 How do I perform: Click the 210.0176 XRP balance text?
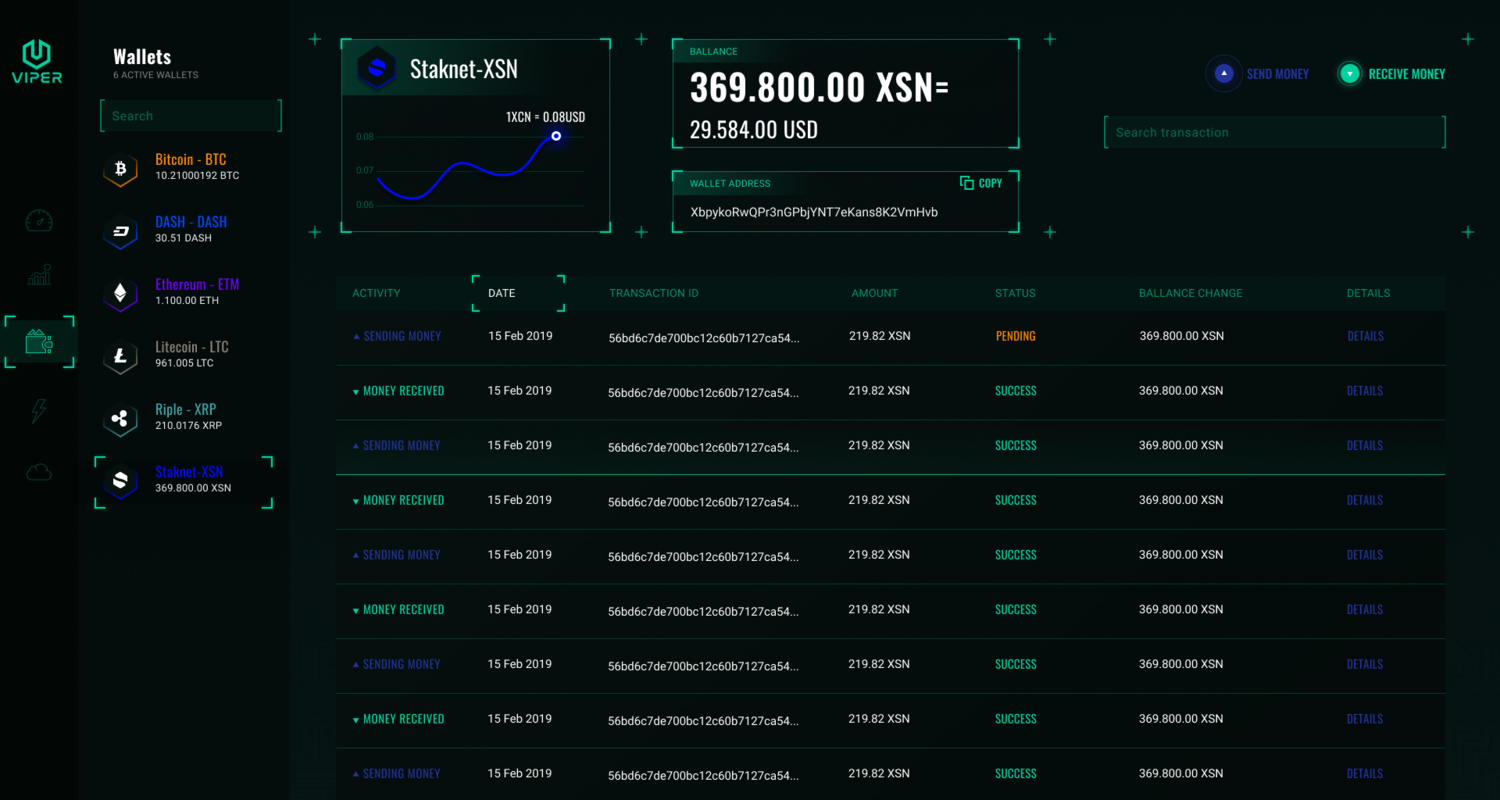click(188, 425)
